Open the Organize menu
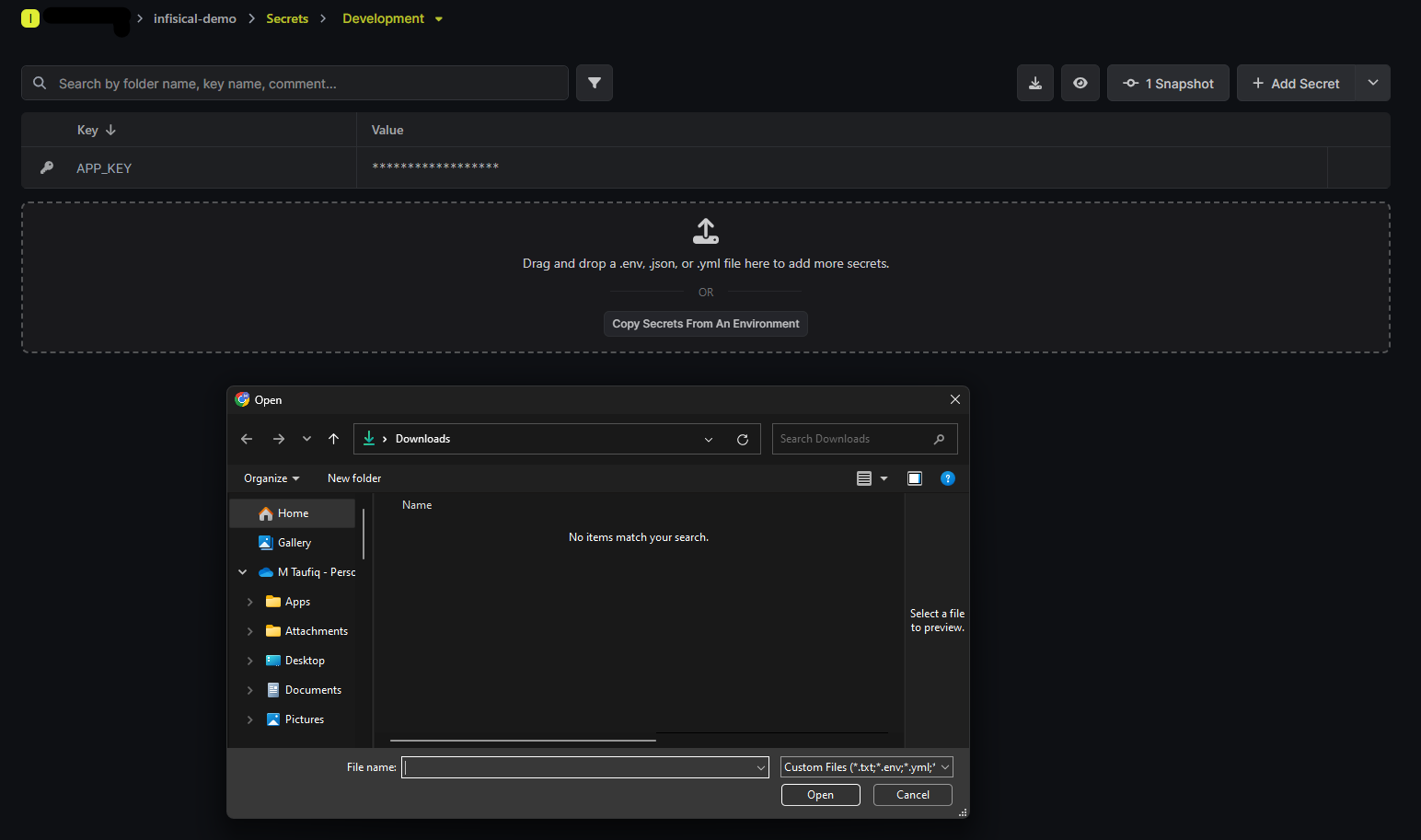Screen dimensions: 1421x840 (271, 478)
